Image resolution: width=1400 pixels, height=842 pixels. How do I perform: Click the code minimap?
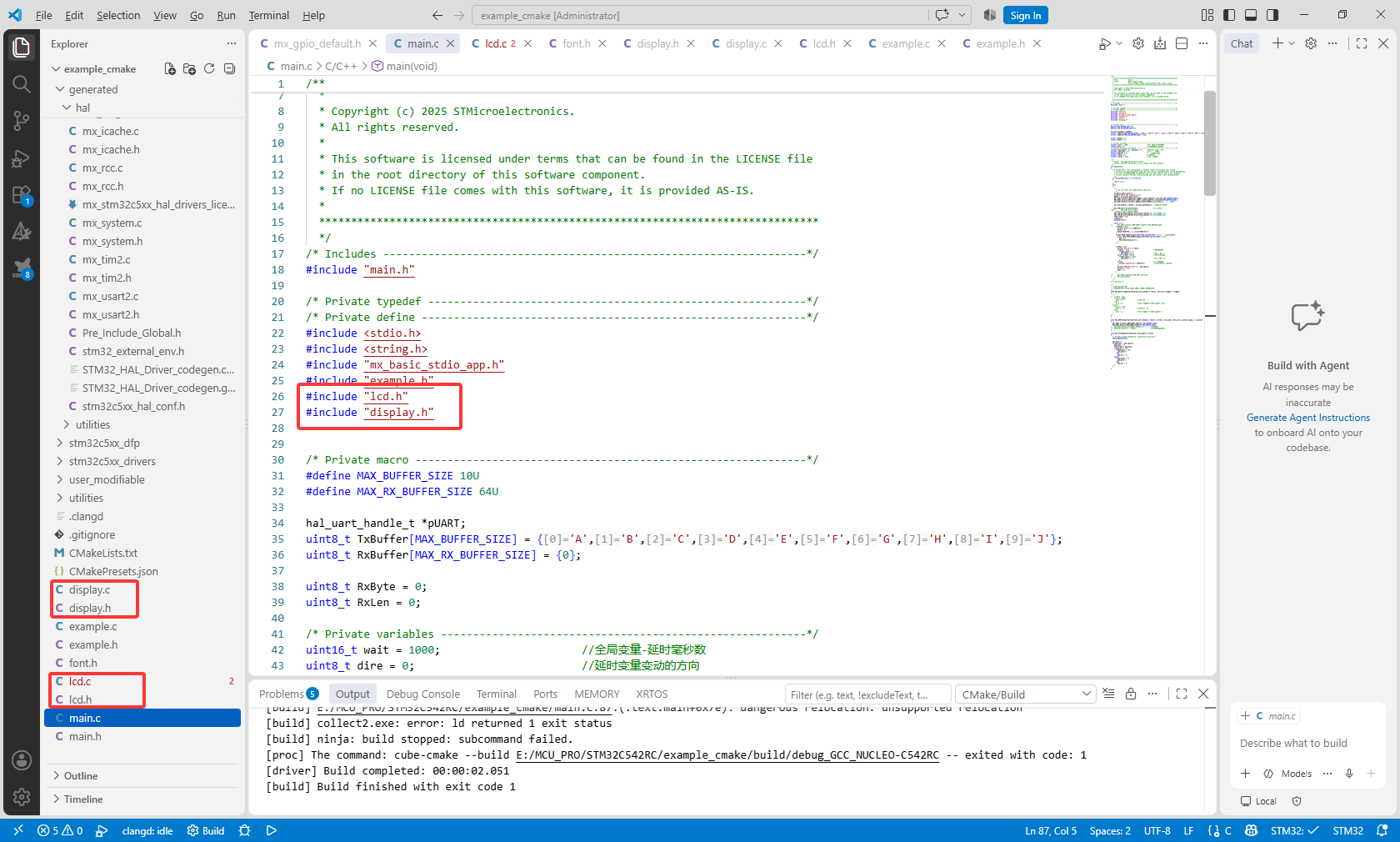point(1157,223)
